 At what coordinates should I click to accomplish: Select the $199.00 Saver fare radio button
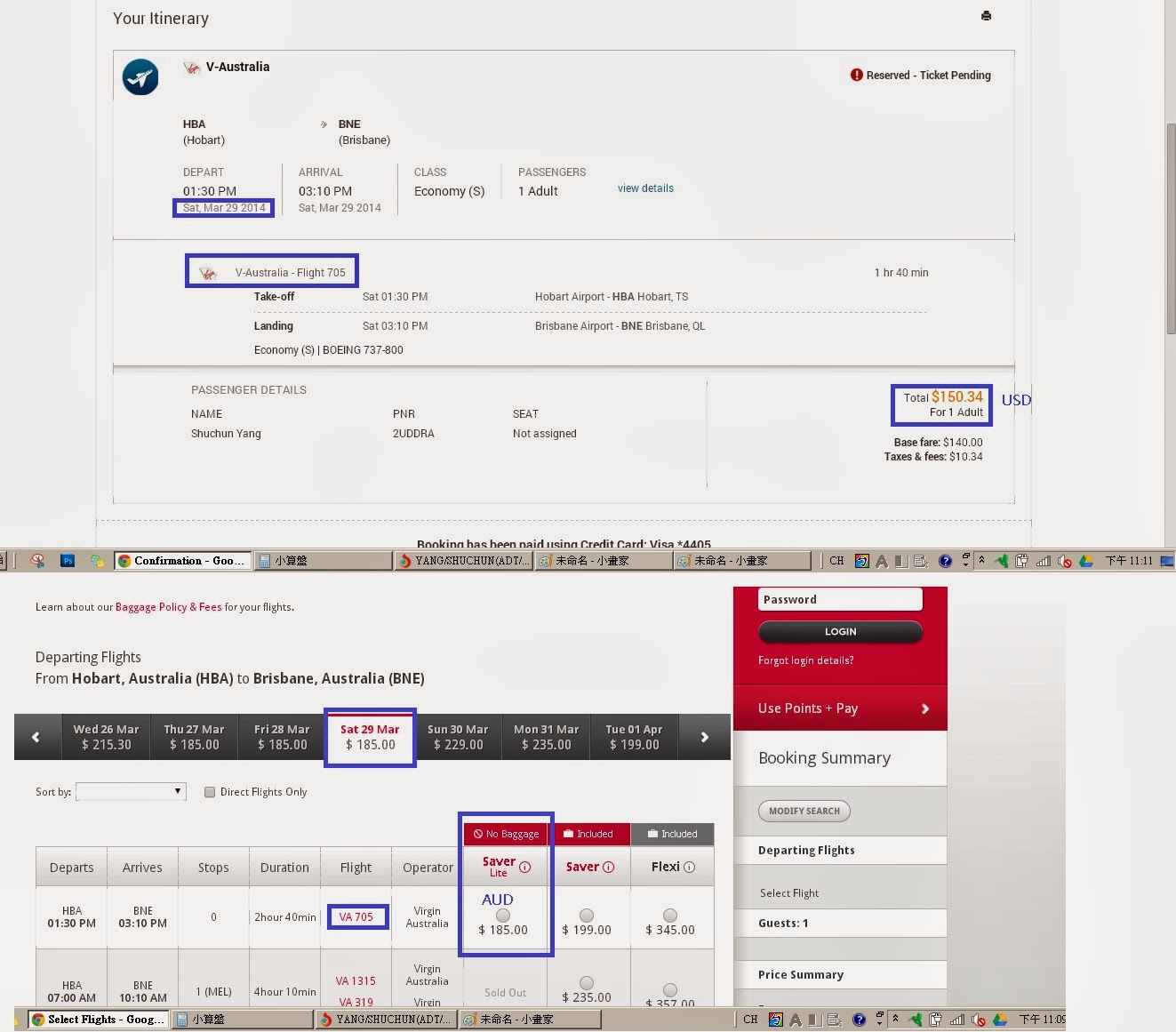point(587,915)
